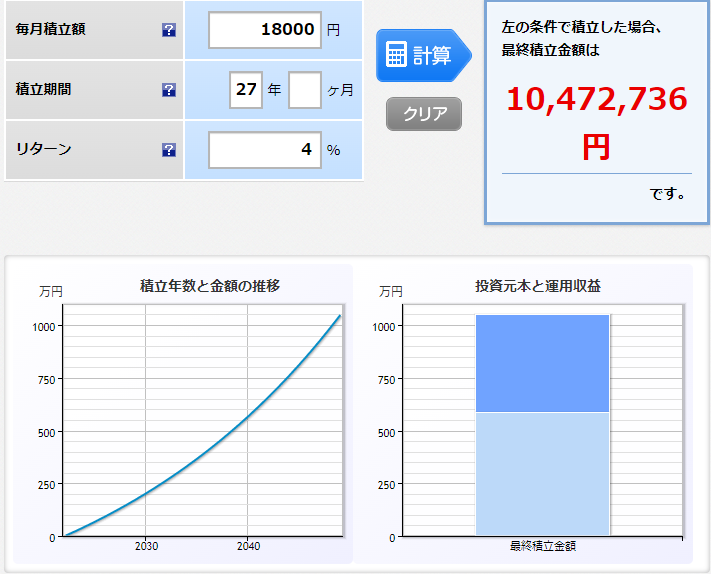Click the dark blue 運用収益 bar segment
The width and height of the screenshot is (711, 574).
pos(542,363)
